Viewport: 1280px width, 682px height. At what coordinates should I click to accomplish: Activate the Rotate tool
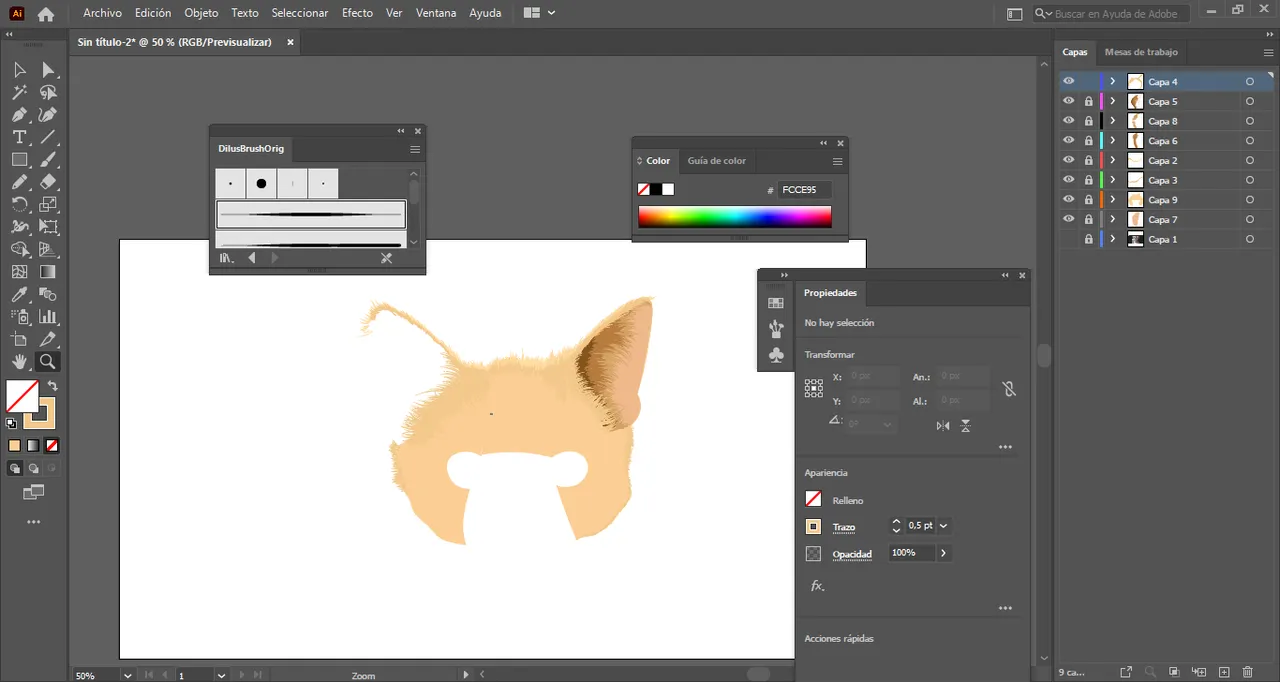click(19, 205)
